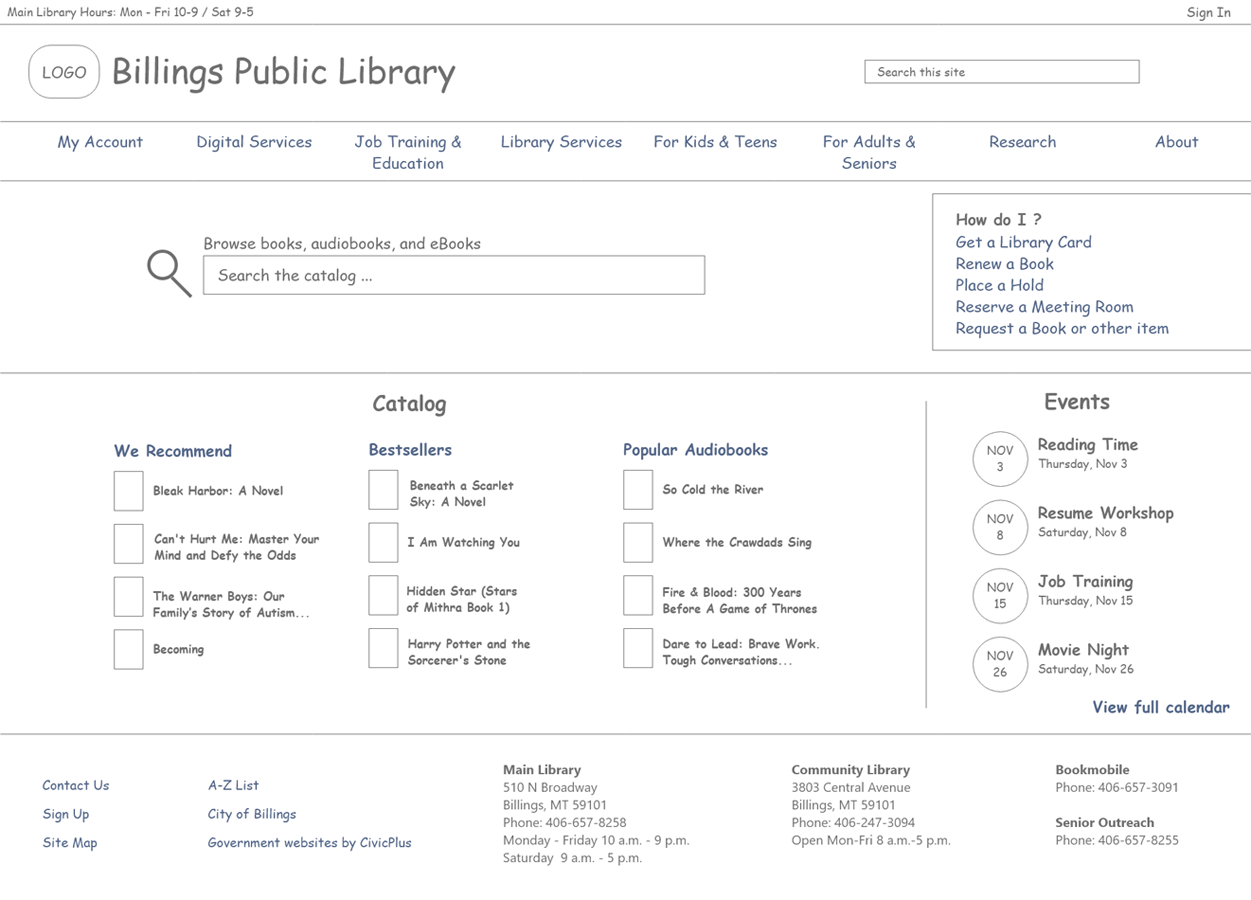1251x900 pixels.
Task: Select Harry Potter and the Sorcerer's Stone title
Action: (469, 652)
